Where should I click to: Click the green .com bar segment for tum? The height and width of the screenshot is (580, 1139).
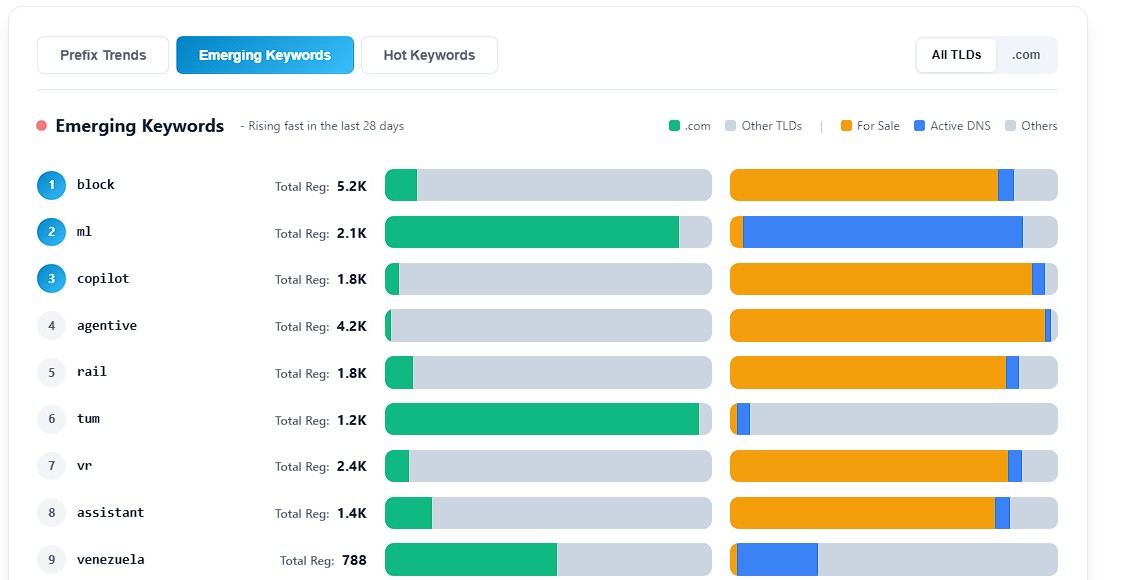click(x=542, y=419)
